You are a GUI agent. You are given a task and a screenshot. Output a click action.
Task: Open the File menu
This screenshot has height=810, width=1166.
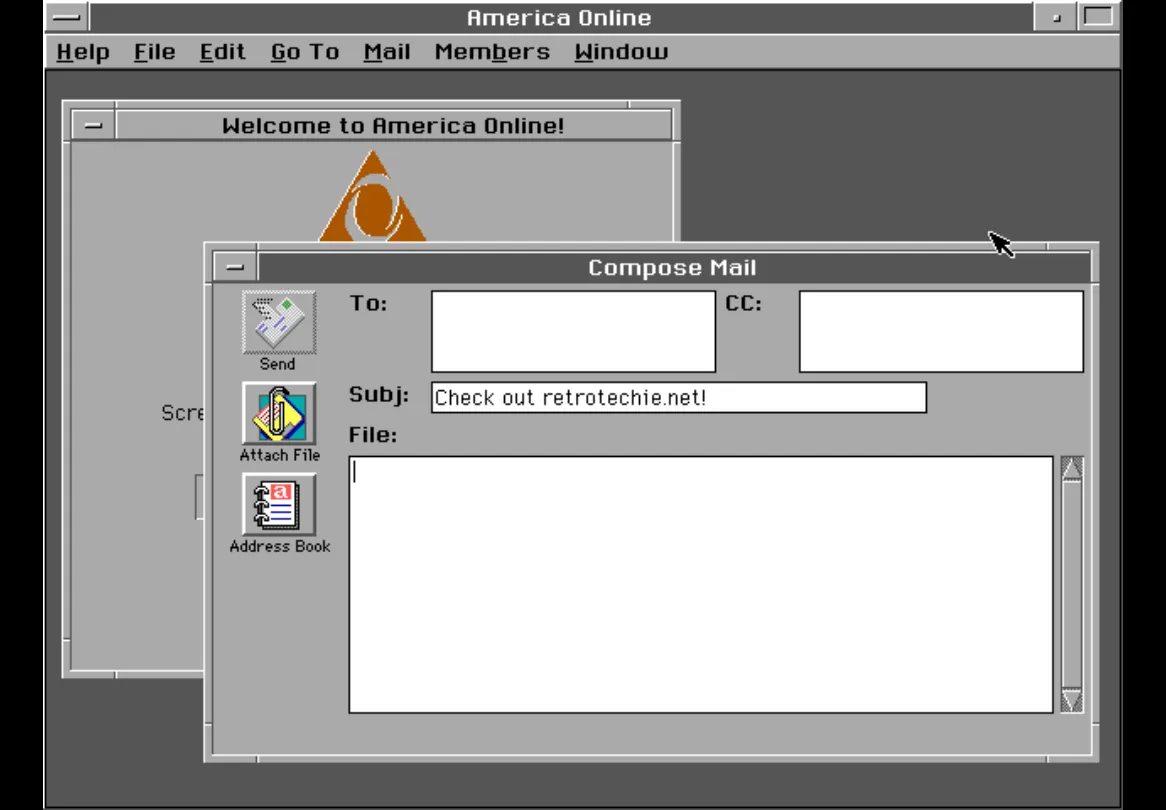point(155,52)
